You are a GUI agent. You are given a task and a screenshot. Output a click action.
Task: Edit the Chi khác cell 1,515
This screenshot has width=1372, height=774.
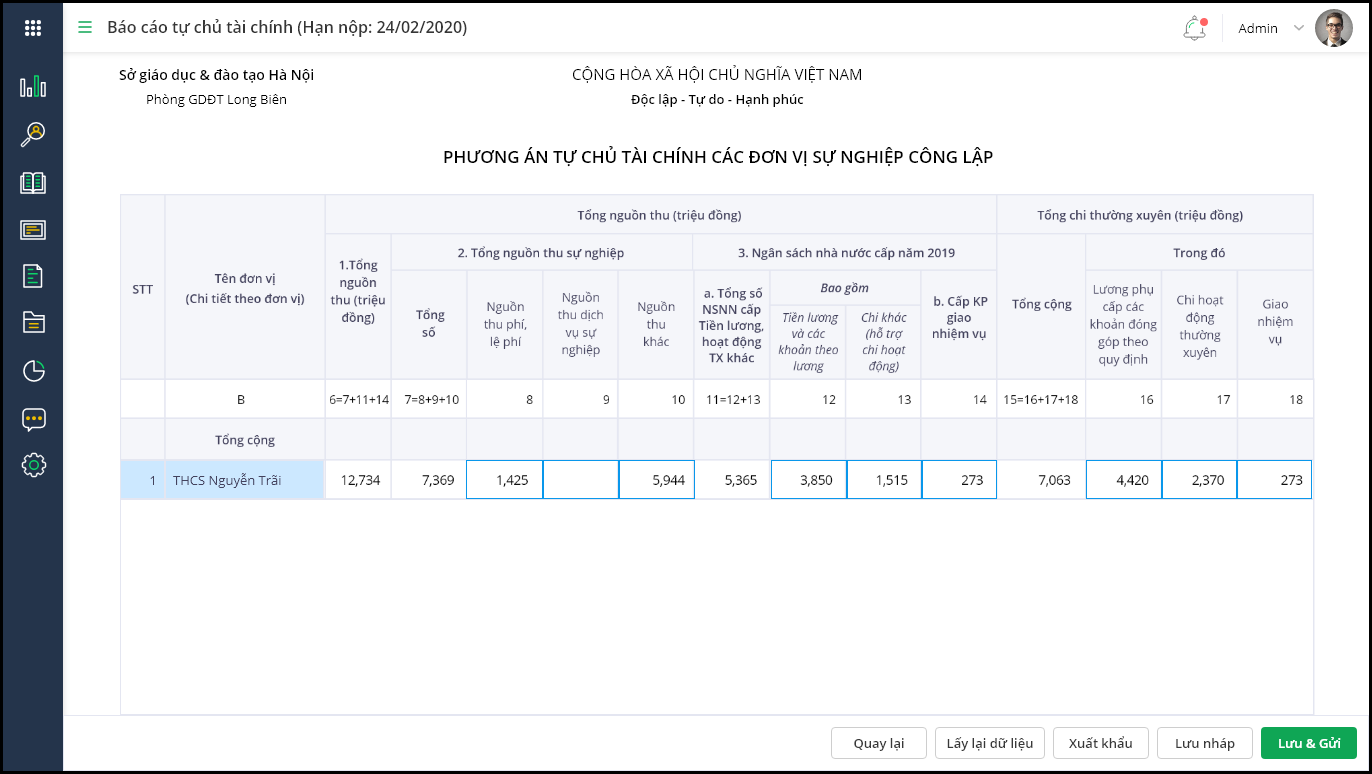884,480
